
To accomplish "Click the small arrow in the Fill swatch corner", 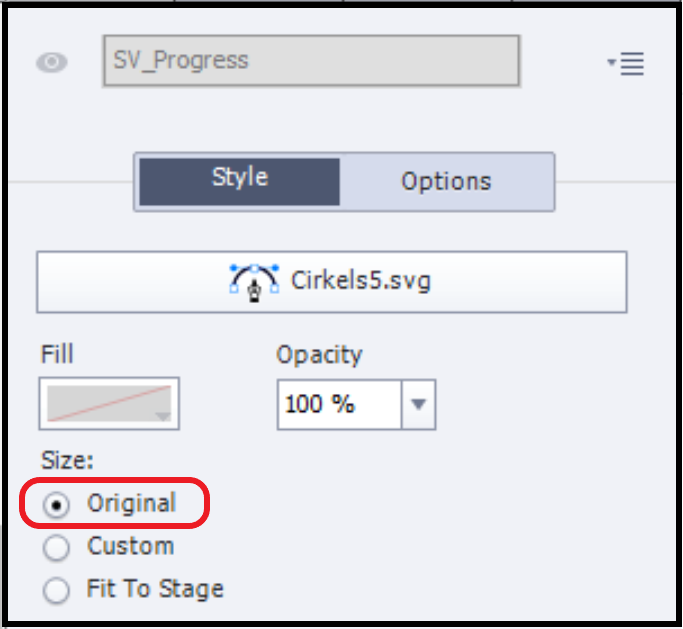I will (x=163, y=416).
